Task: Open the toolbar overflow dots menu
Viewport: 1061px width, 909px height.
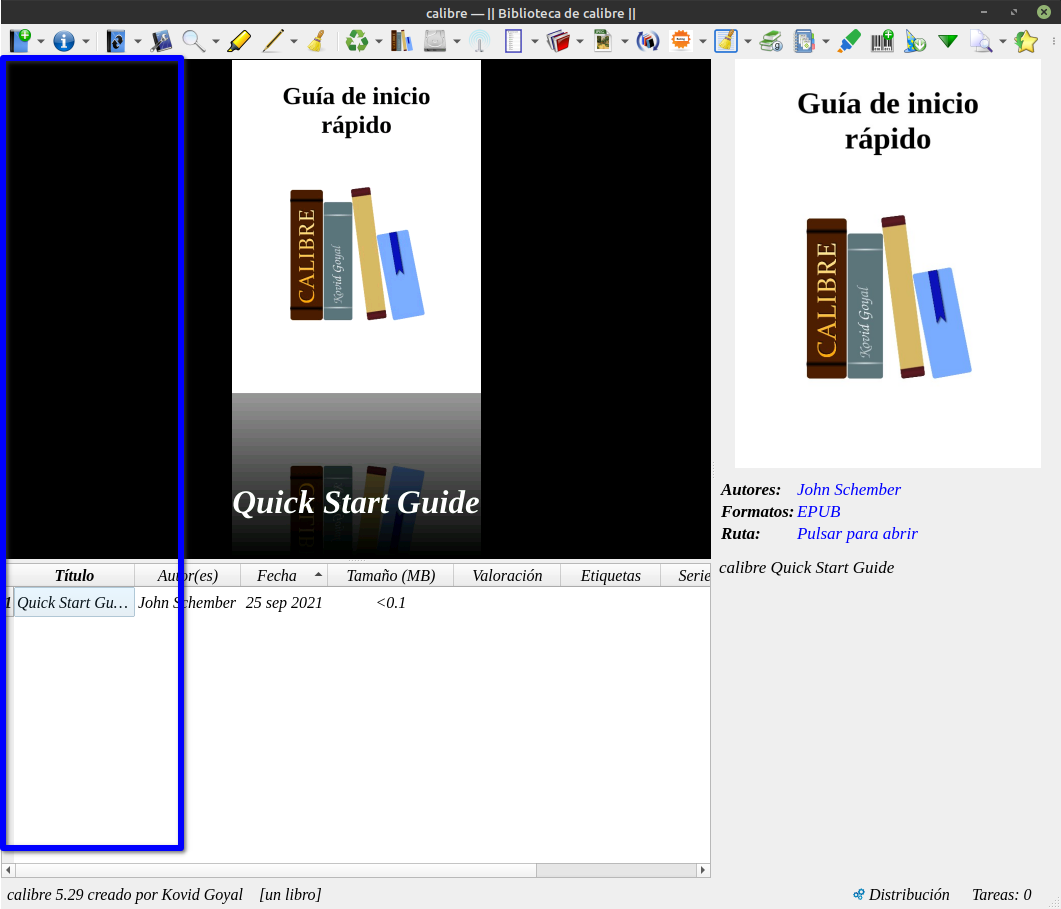Action: [1054, 41]
